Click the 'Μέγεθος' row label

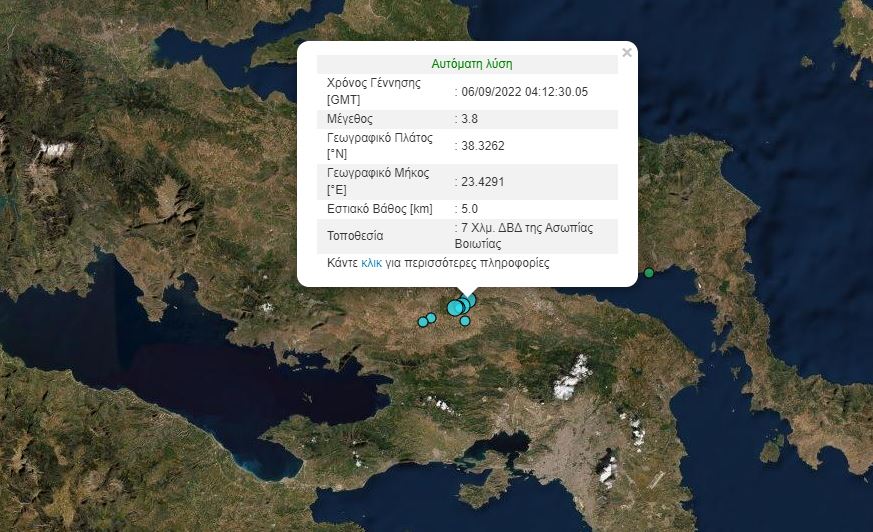coord(350,119)
